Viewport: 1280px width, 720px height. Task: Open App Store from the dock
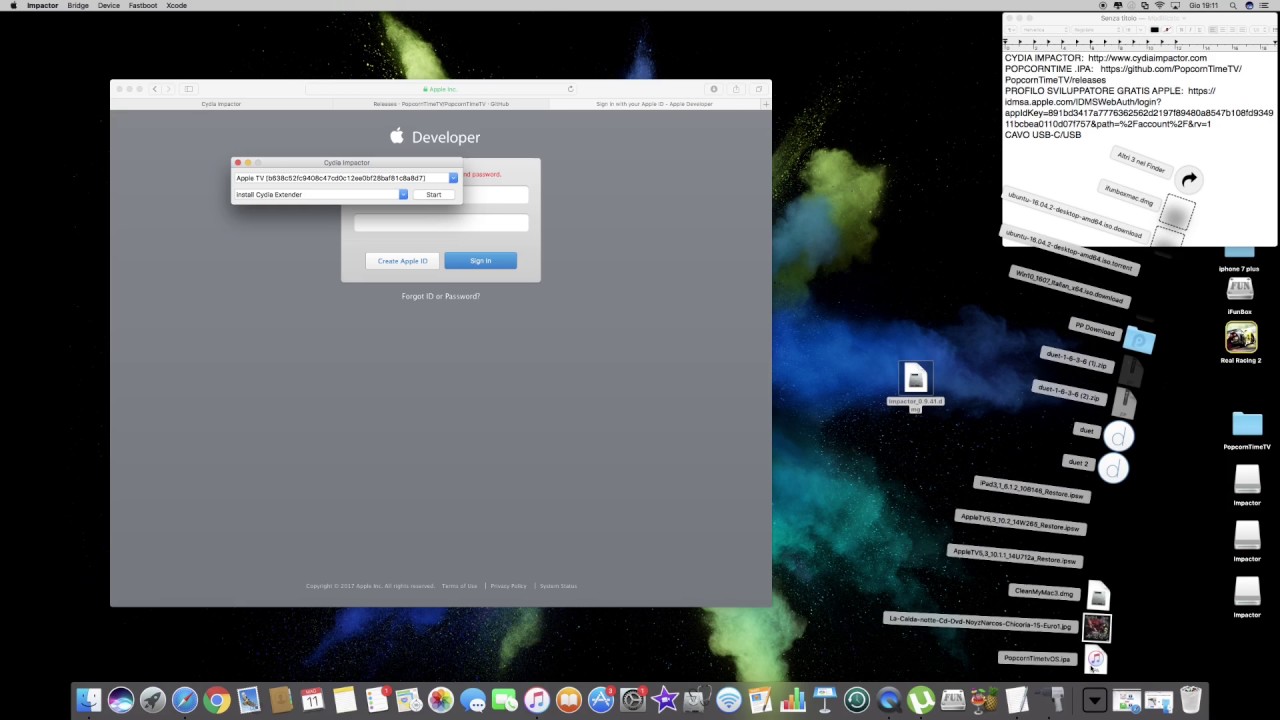click(601, 700)
